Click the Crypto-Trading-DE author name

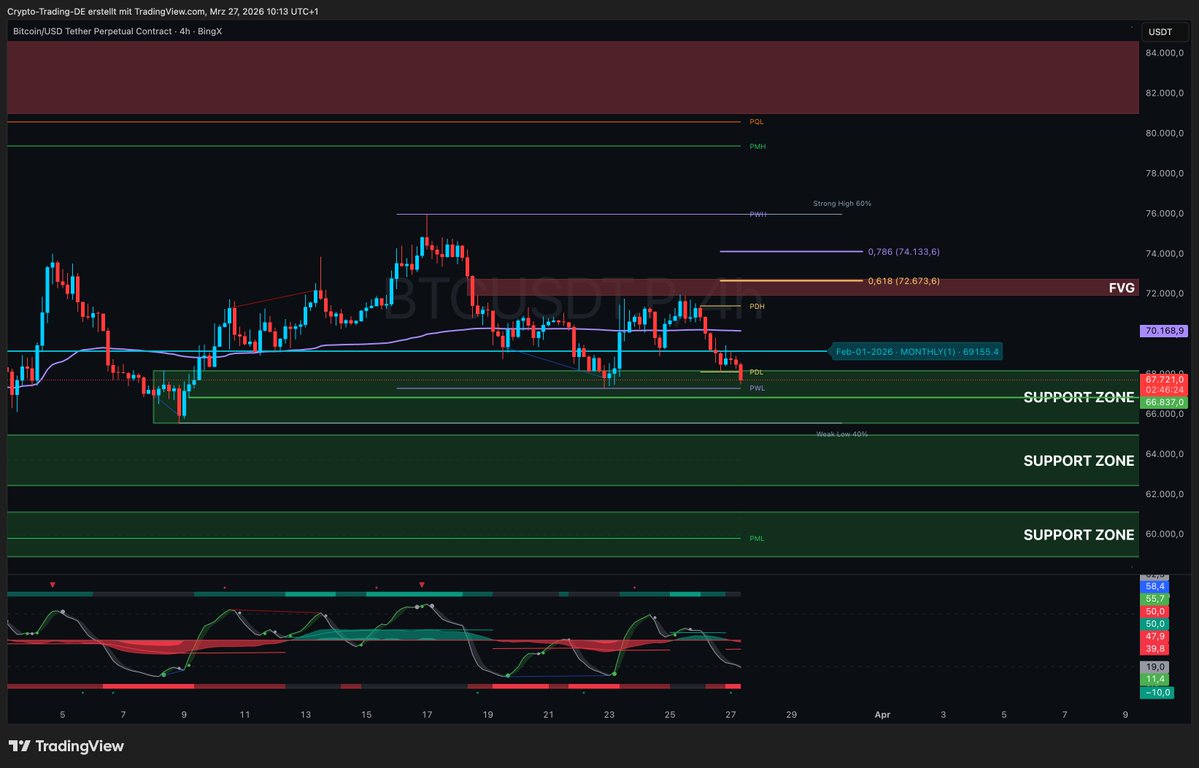(47, 14)
